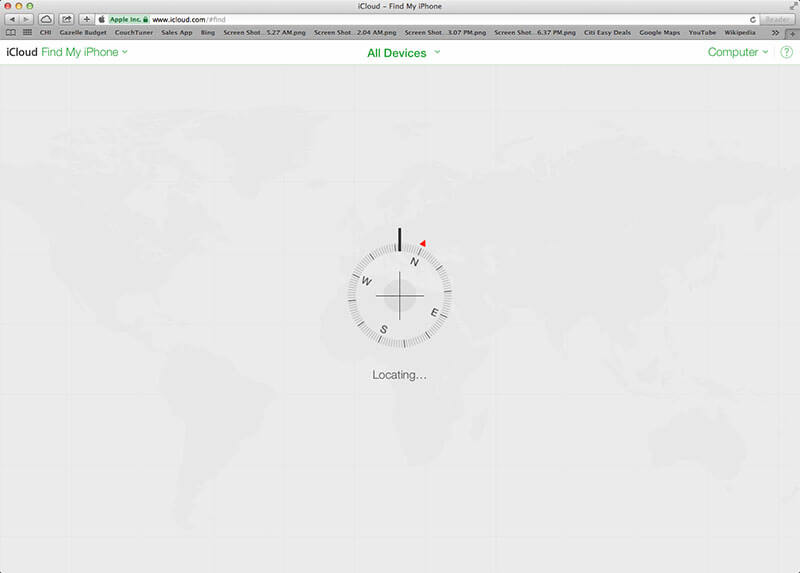Viewport: 800px width, 573px height.
Task: Open the Sales App bookmark
Action: (x=177, y=33)
